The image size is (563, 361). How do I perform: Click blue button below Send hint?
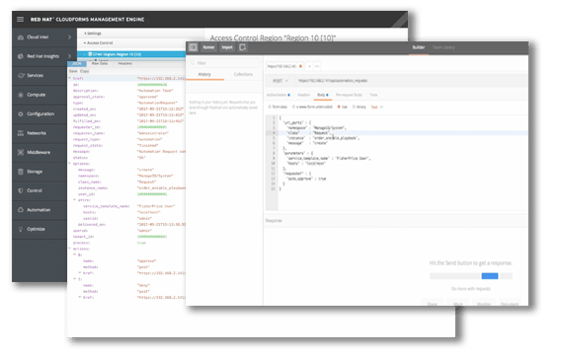[x=490, y=276]
